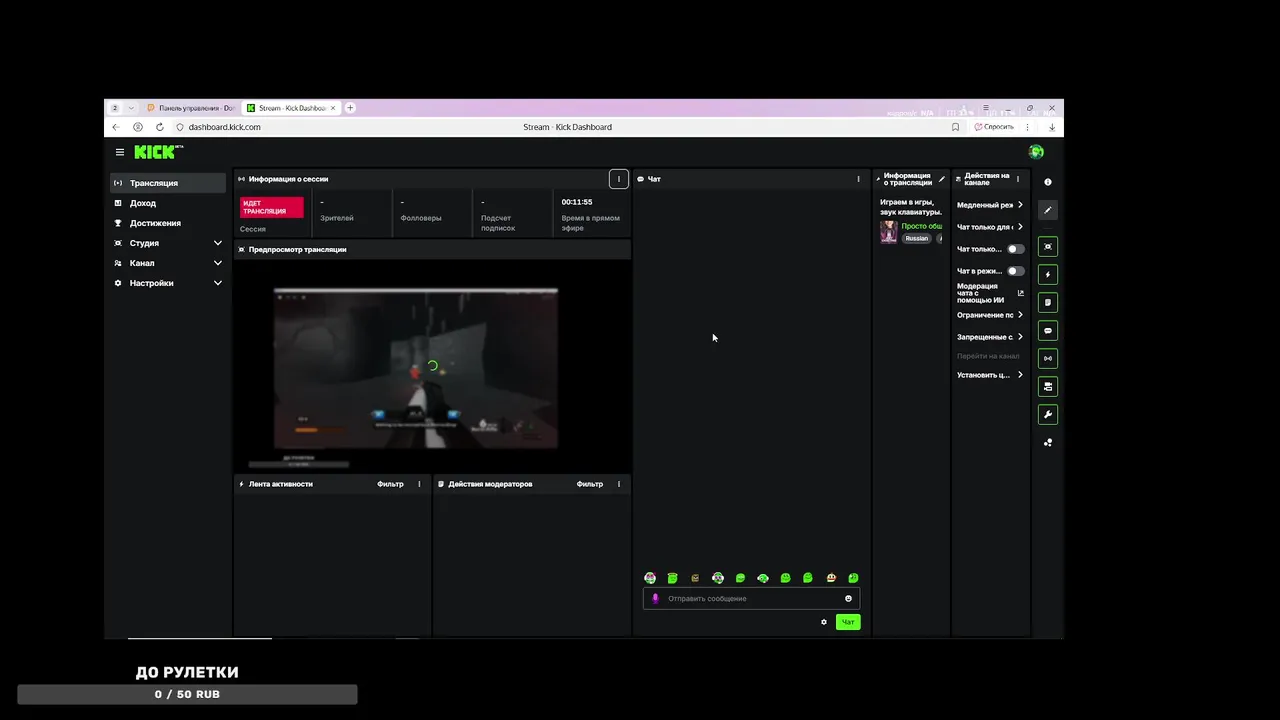Open the Фильтр dropdown in activity feed
Image resolution: width=1280 pixels, height=720 pixels.
click(390, 484)
